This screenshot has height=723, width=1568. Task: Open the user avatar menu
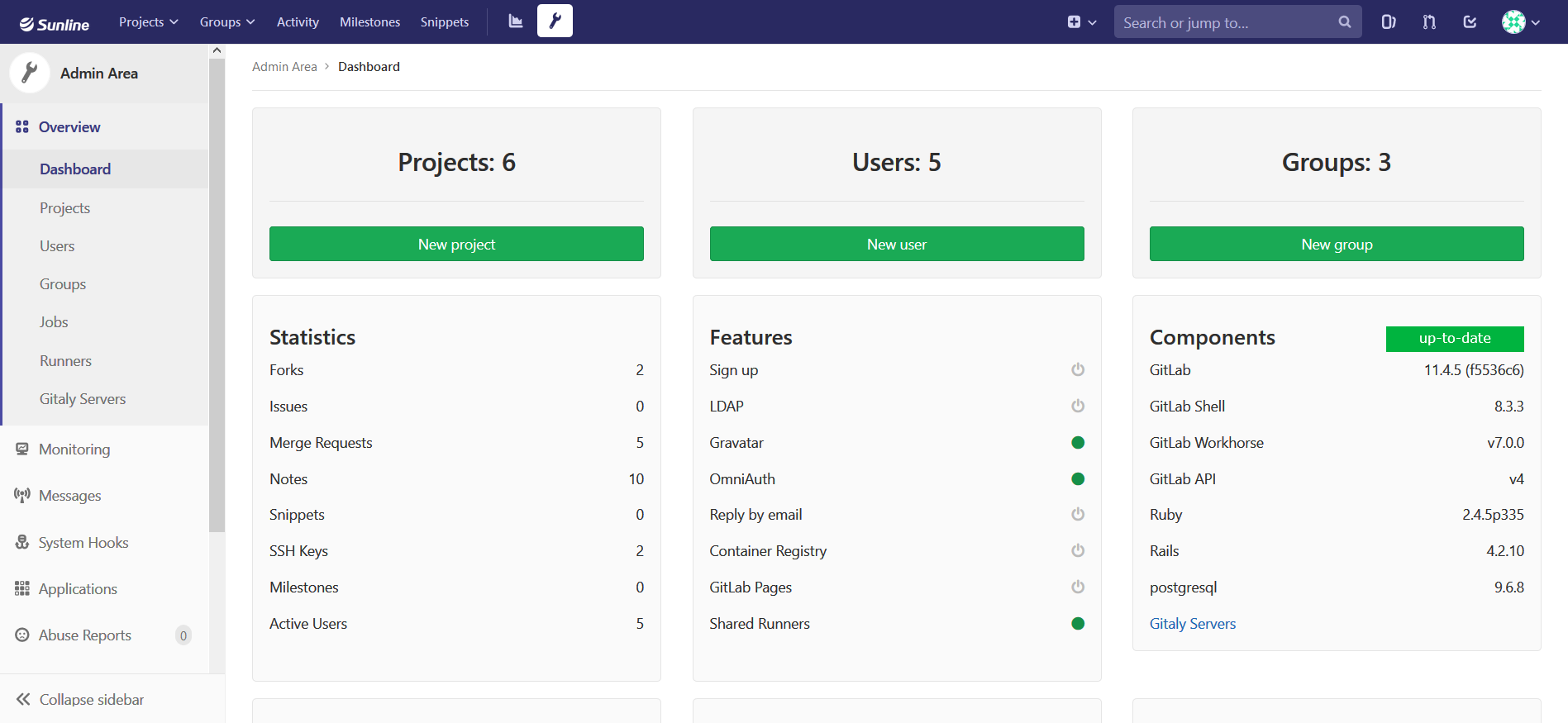(x=1521, y=22)
